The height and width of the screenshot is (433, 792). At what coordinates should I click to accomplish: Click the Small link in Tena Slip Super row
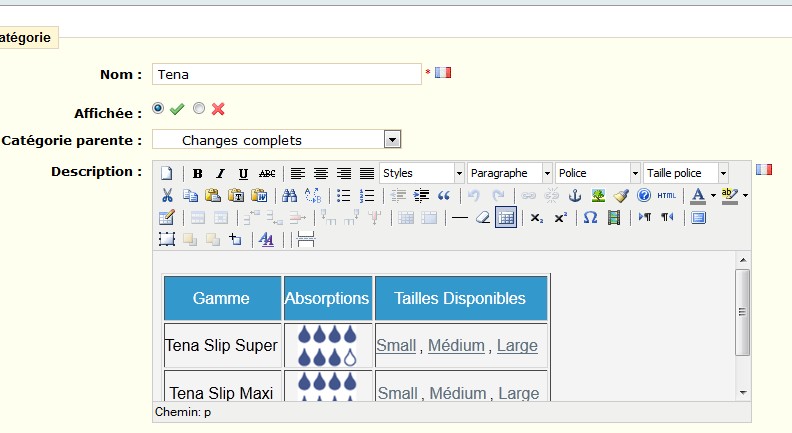coord(397,346)
